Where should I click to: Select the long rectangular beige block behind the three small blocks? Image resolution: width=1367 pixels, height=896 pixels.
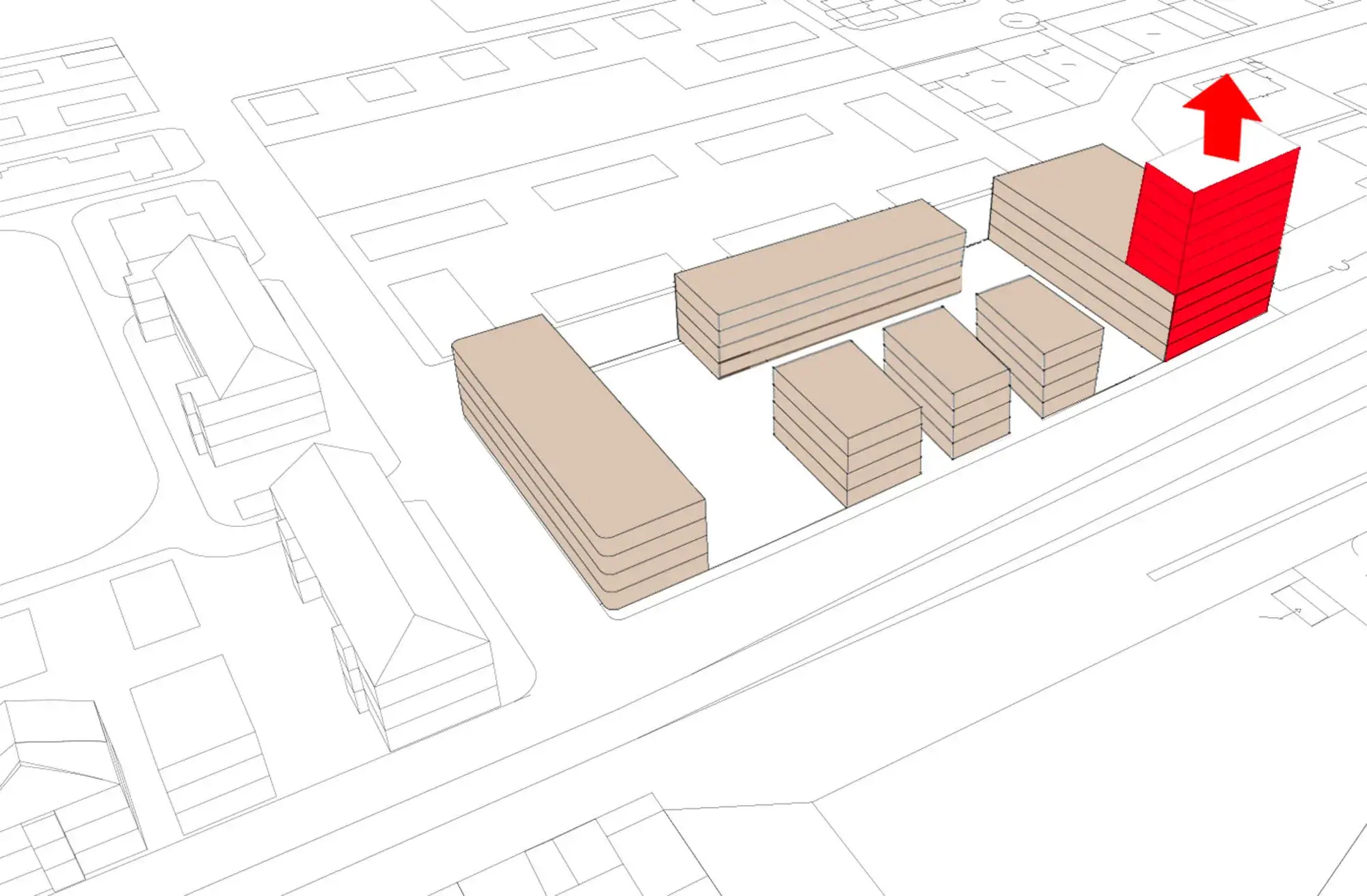pos(820,287)
